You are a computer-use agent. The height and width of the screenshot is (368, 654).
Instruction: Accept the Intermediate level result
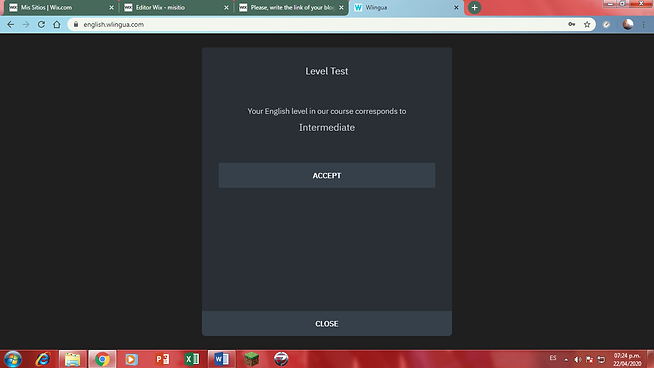tap(327, 175)
